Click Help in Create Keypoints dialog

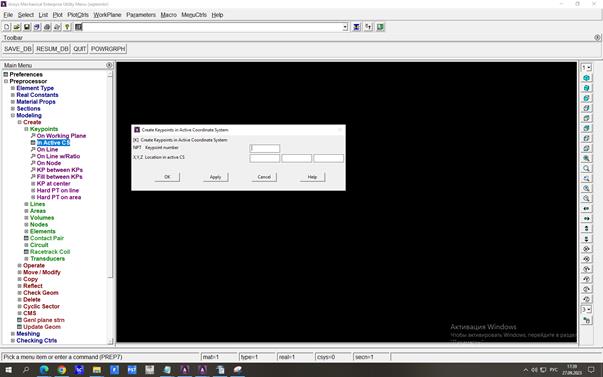[x=312, y=177]
